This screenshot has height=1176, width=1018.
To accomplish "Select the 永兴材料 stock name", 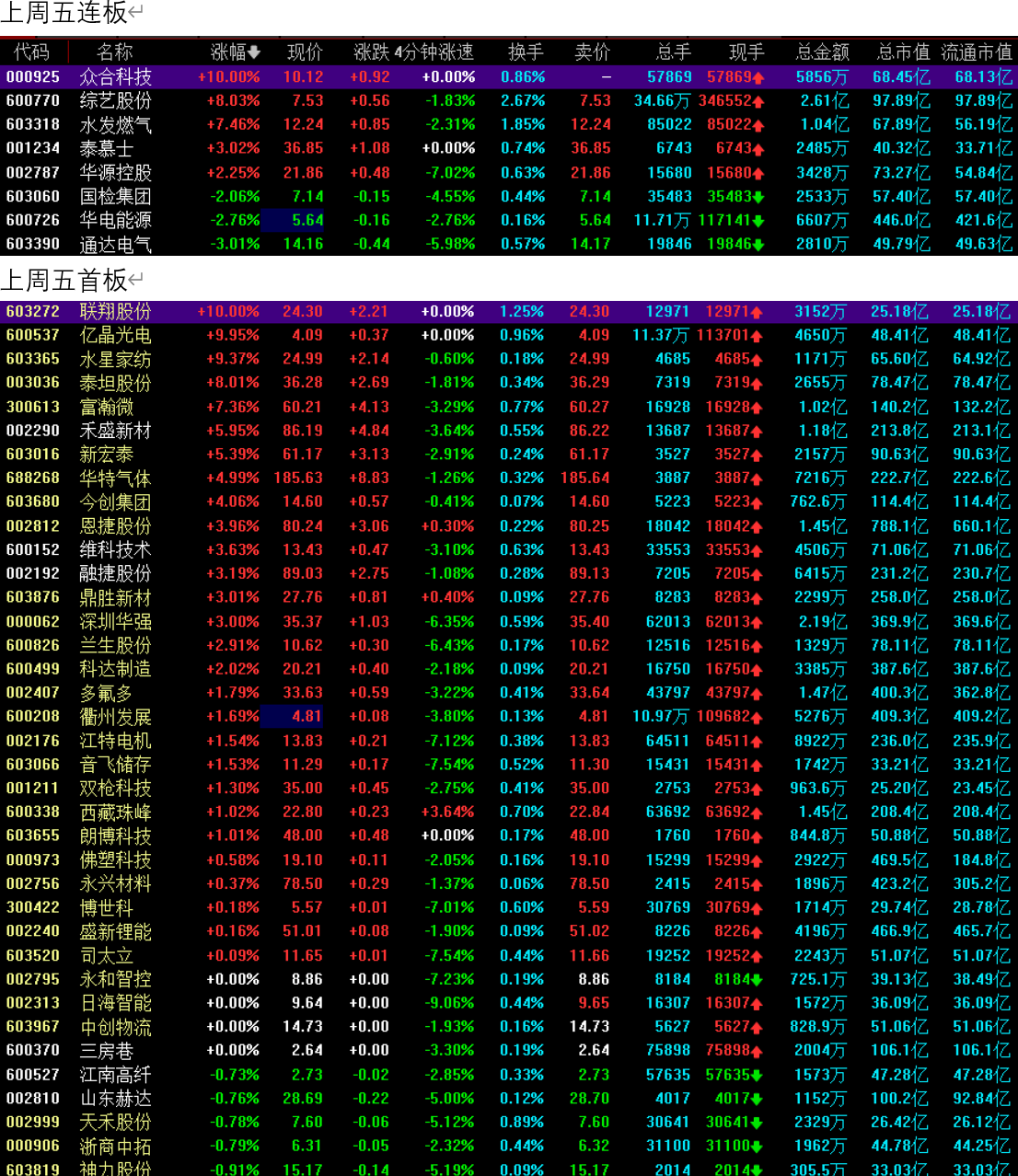I will (x=116, y=884).
